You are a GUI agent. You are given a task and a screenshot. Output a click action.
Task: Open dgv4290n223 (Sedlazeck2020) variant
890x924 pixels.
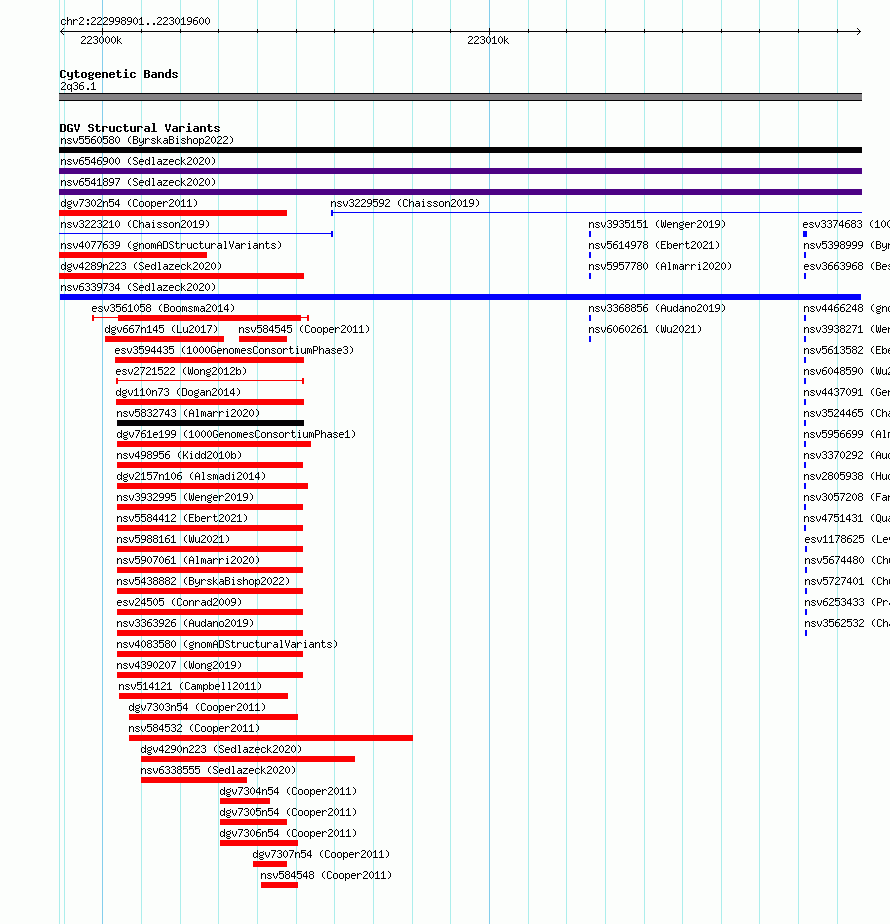pyautogui.click(x=221, y=750)
